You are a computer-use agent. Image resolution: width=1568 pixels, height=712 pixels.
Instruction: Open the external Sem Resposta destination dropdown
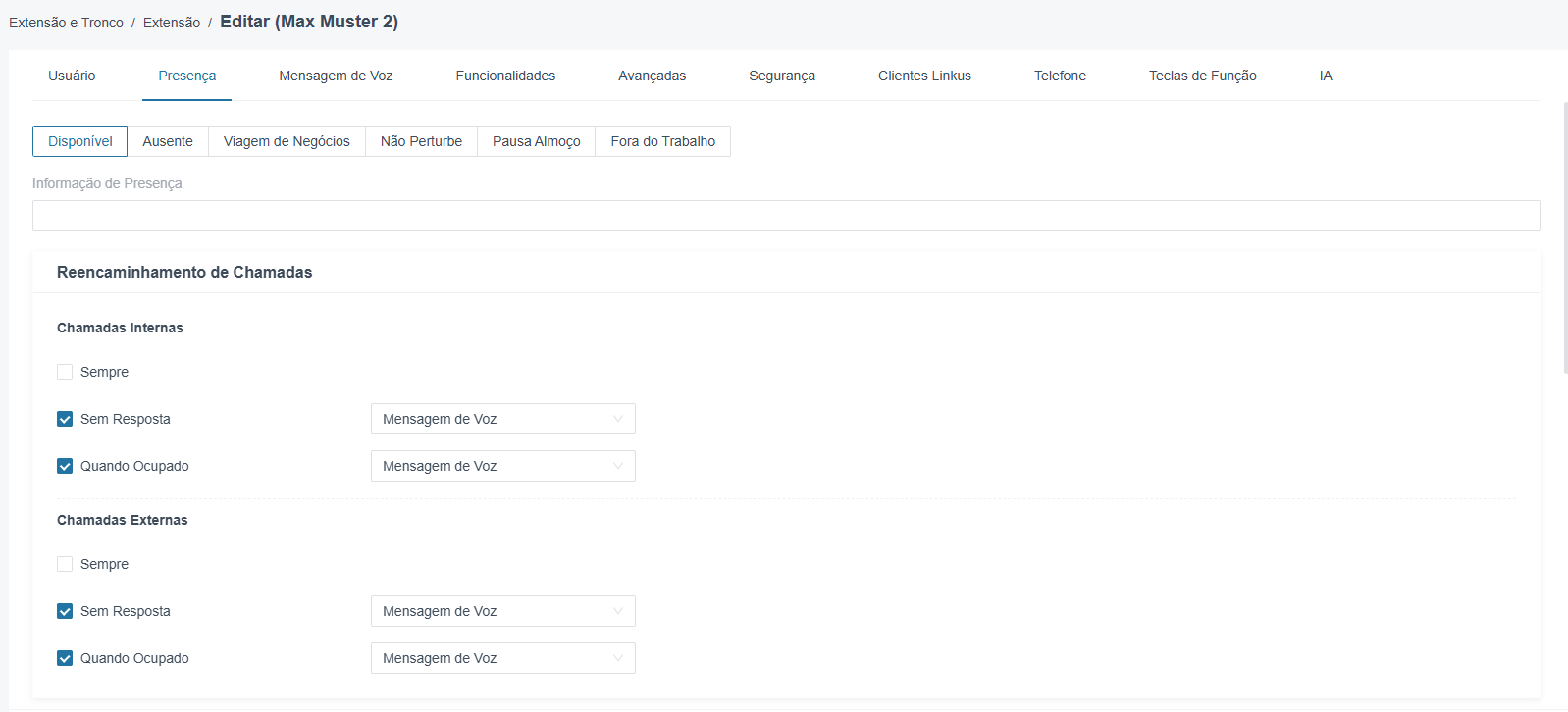tap(503, 611)
